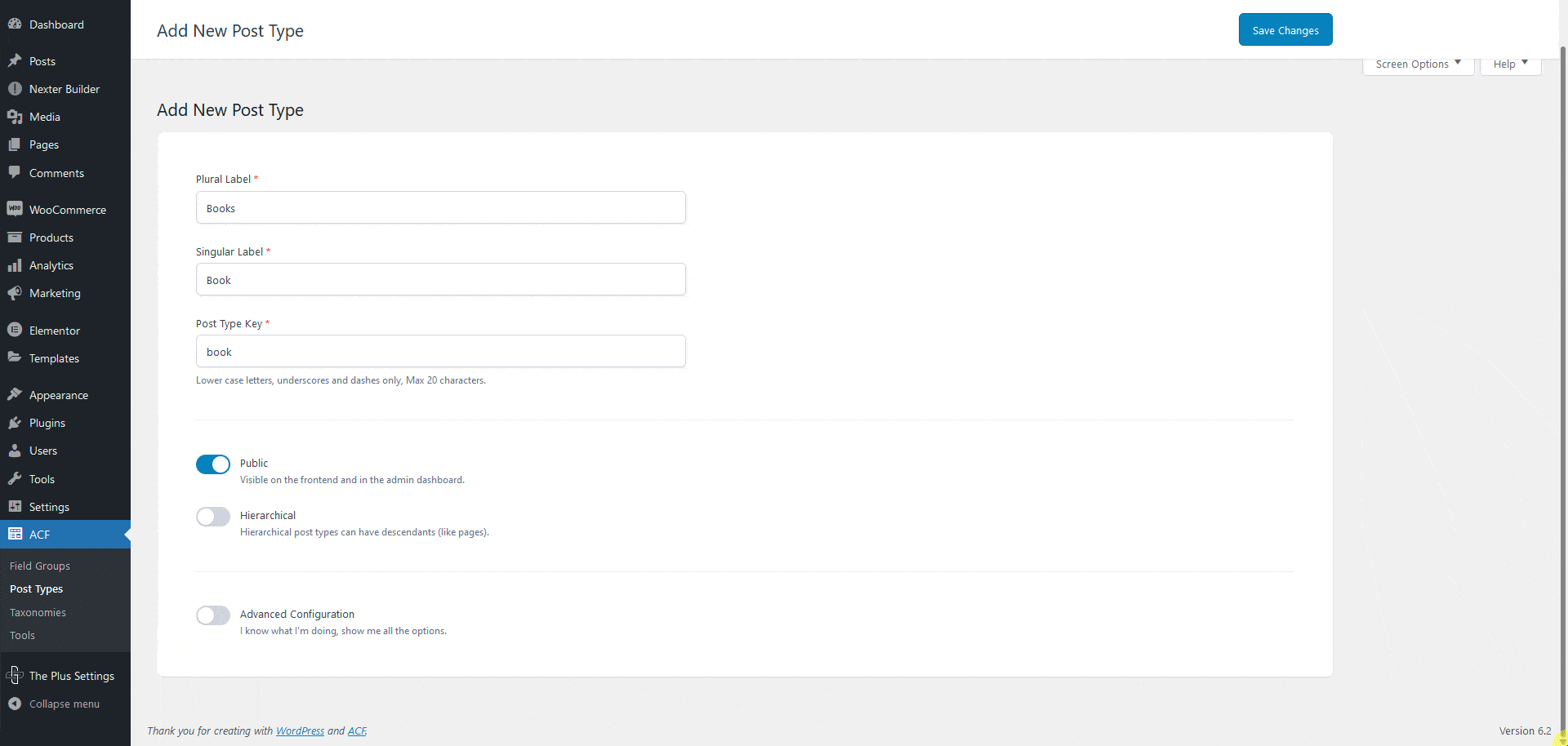1568x746 pixels.
Task: Select the Dashboard icon in sidebar
Action: [x=15, y=24]
